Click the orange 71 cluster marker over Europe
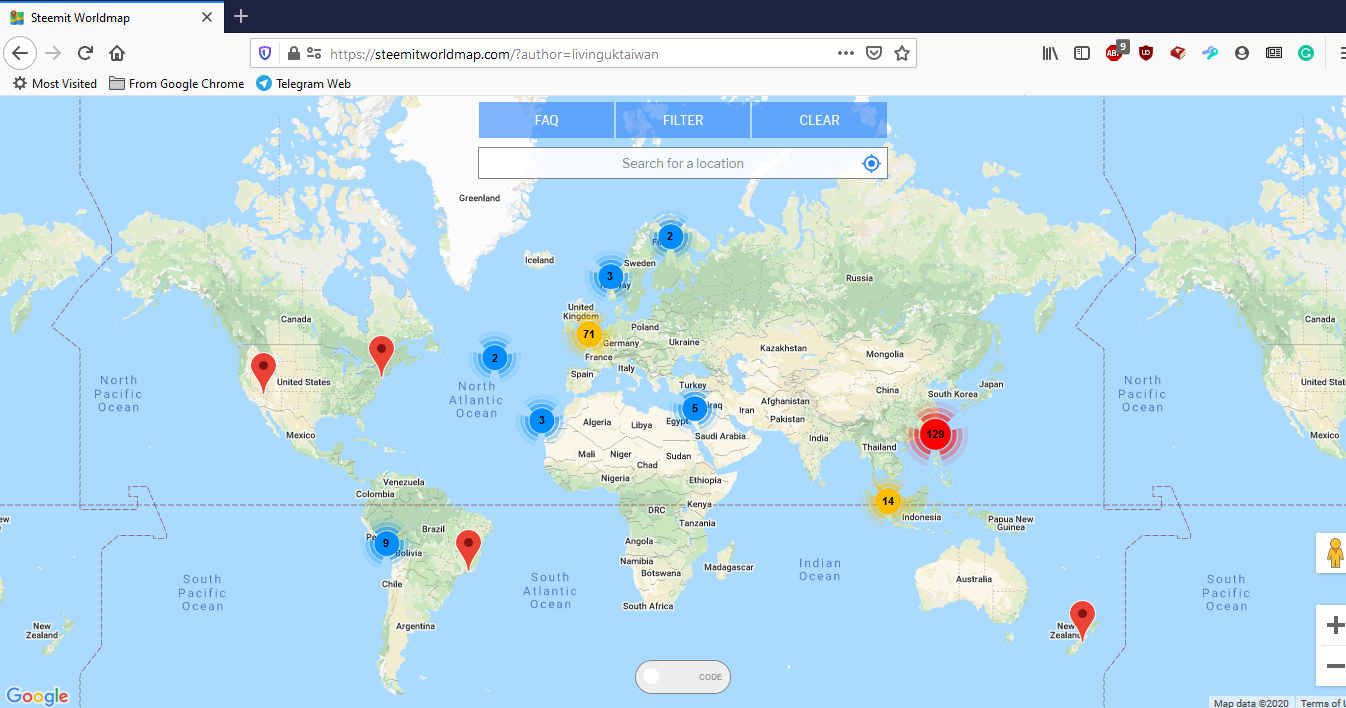 pyautogui.click(x=589, y=334)
